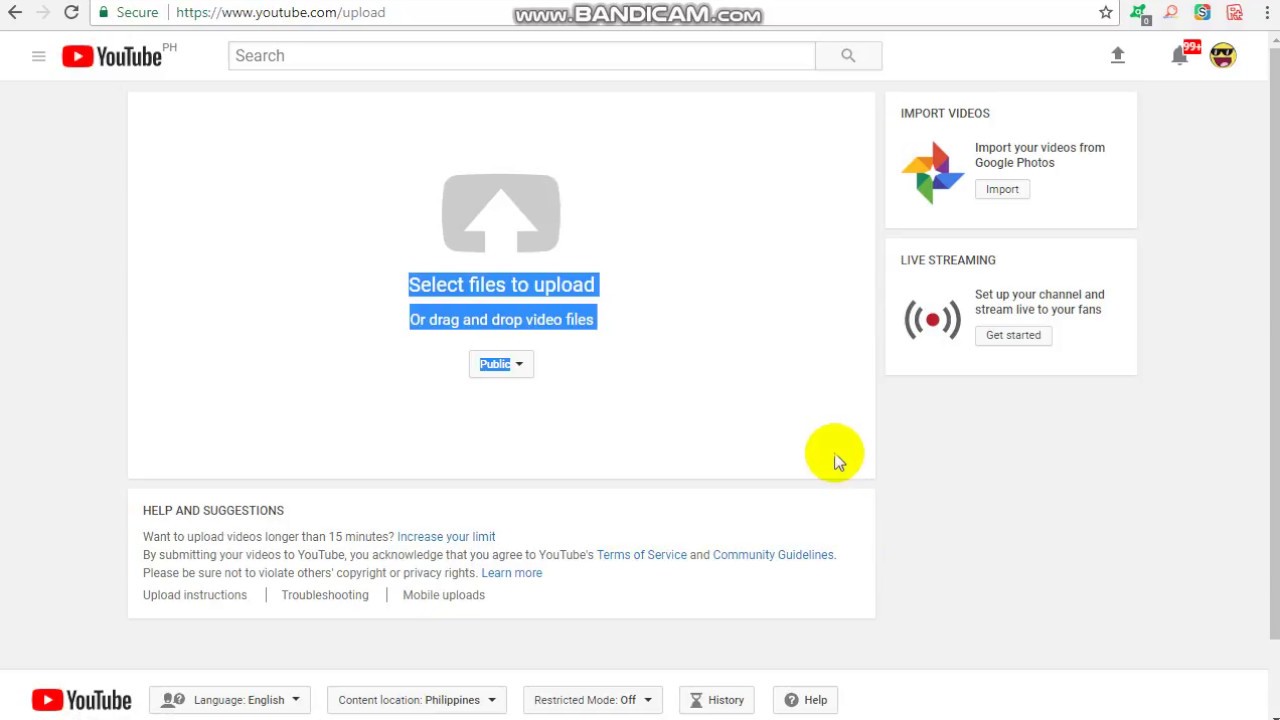Click the address bar URL youtube.com/upload
Screen dimensions: 1280x720
[x=281, y=12]
